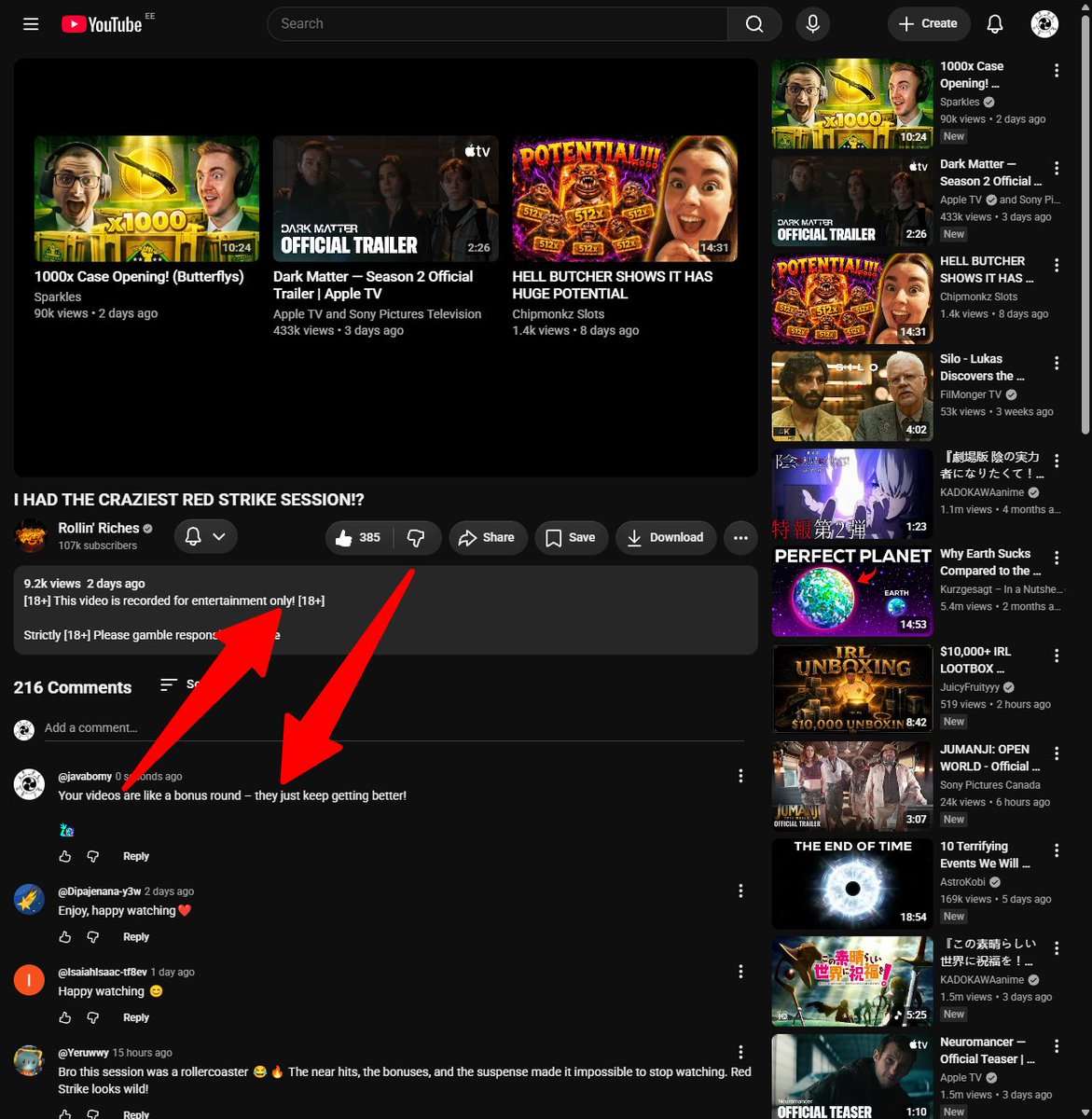The image size is (1092, 1119).
Task: Open the Sort by comments menu
Action: coord(182,685)
